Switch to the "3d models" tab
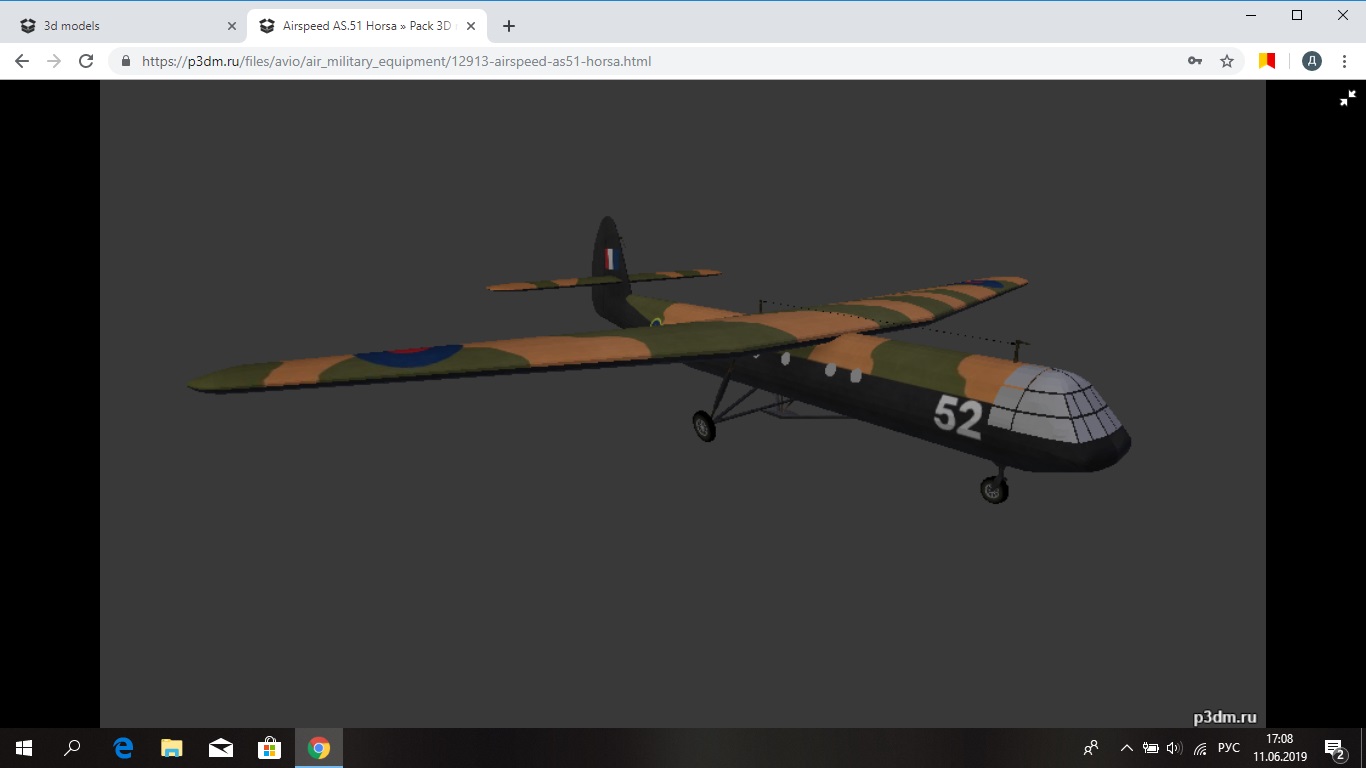The width and height of the screenshot is (1366, 768). point(128,26)
